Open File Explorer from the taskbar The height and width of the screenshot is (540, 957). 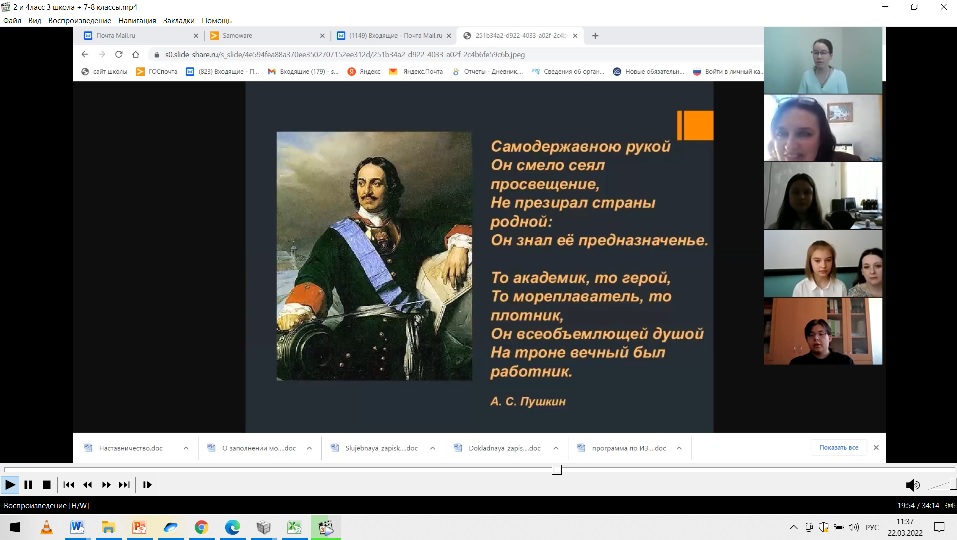point(109,527)
